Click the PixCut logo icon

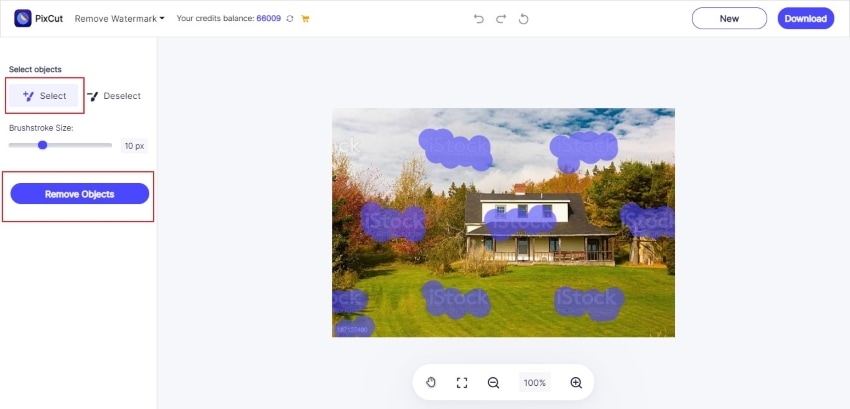pyautogui.click(x=23, y=18)
